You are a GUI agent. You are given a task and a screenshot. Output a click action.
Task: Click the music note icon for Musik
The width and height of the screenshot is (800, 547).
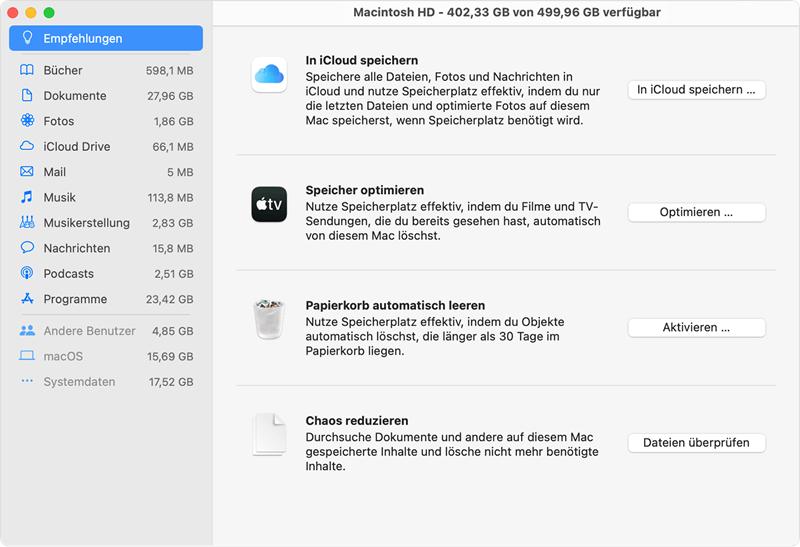(x=27, y=197)
